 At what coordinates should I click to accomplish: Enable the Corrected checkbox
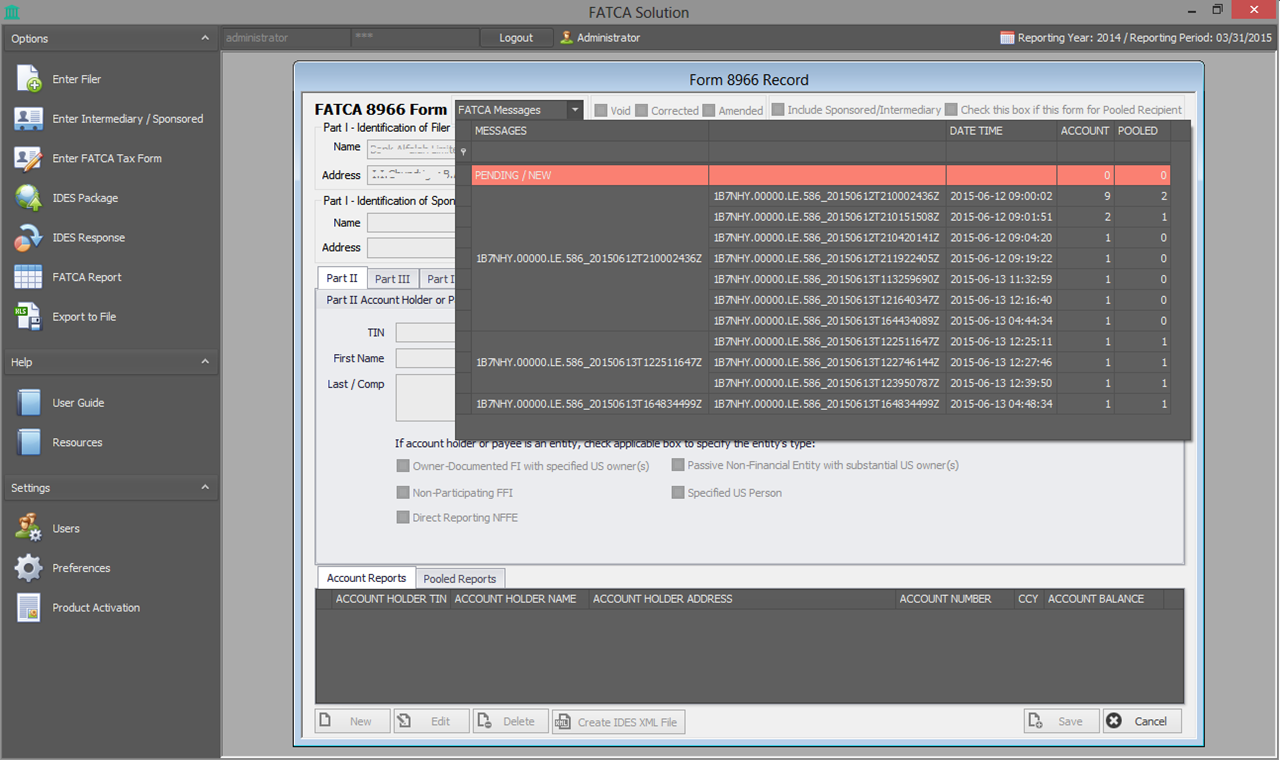(642, 110)
